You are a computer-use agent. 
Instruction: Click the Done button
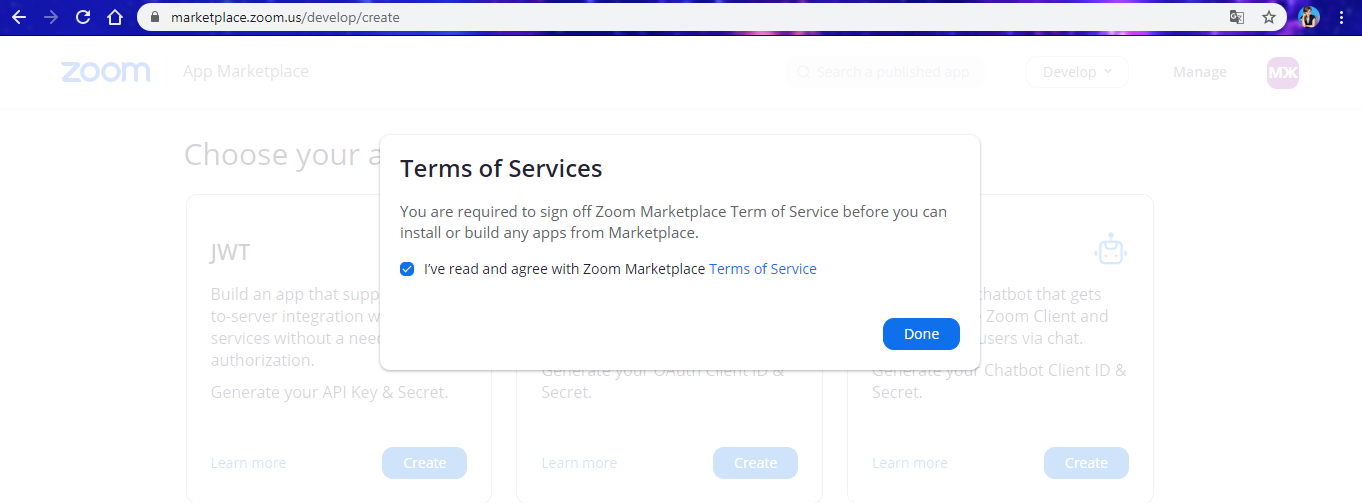point(921,334)
